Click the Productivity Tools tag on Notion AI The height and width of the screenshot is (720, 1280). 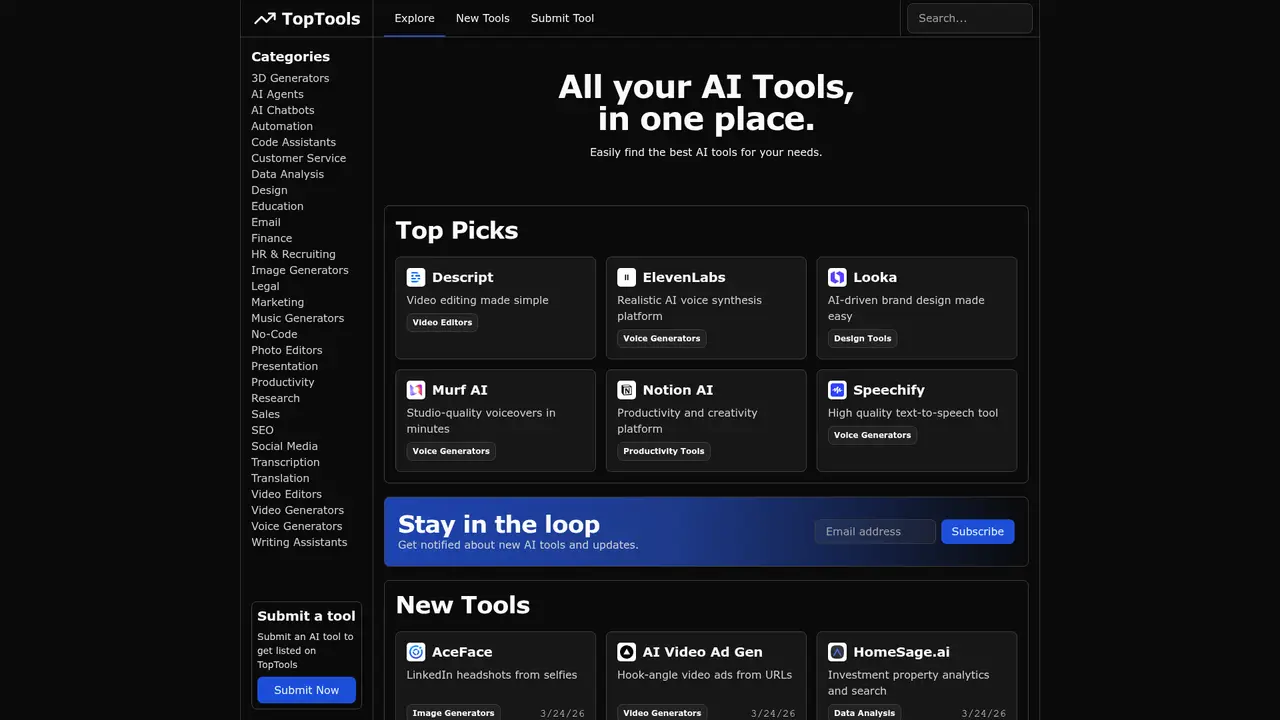coord(663,451)
